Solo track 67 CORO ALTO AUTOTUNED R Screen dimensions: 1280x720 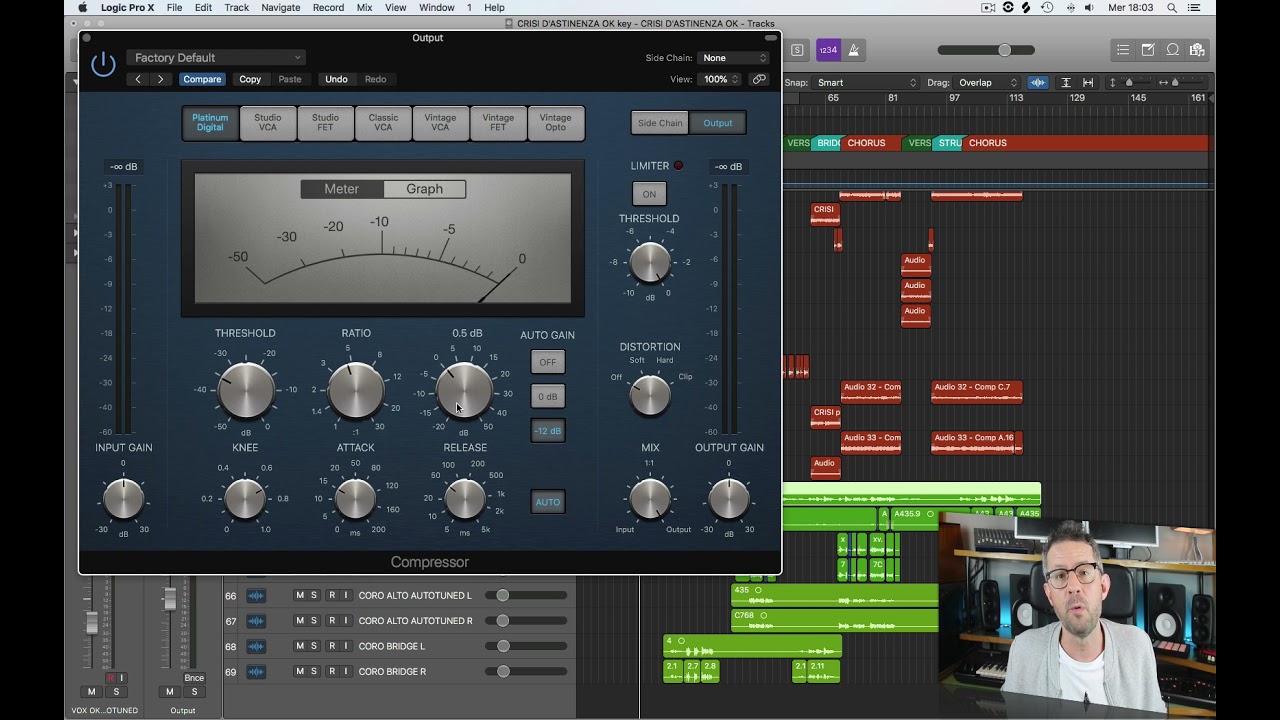click(x=314, y=621)
